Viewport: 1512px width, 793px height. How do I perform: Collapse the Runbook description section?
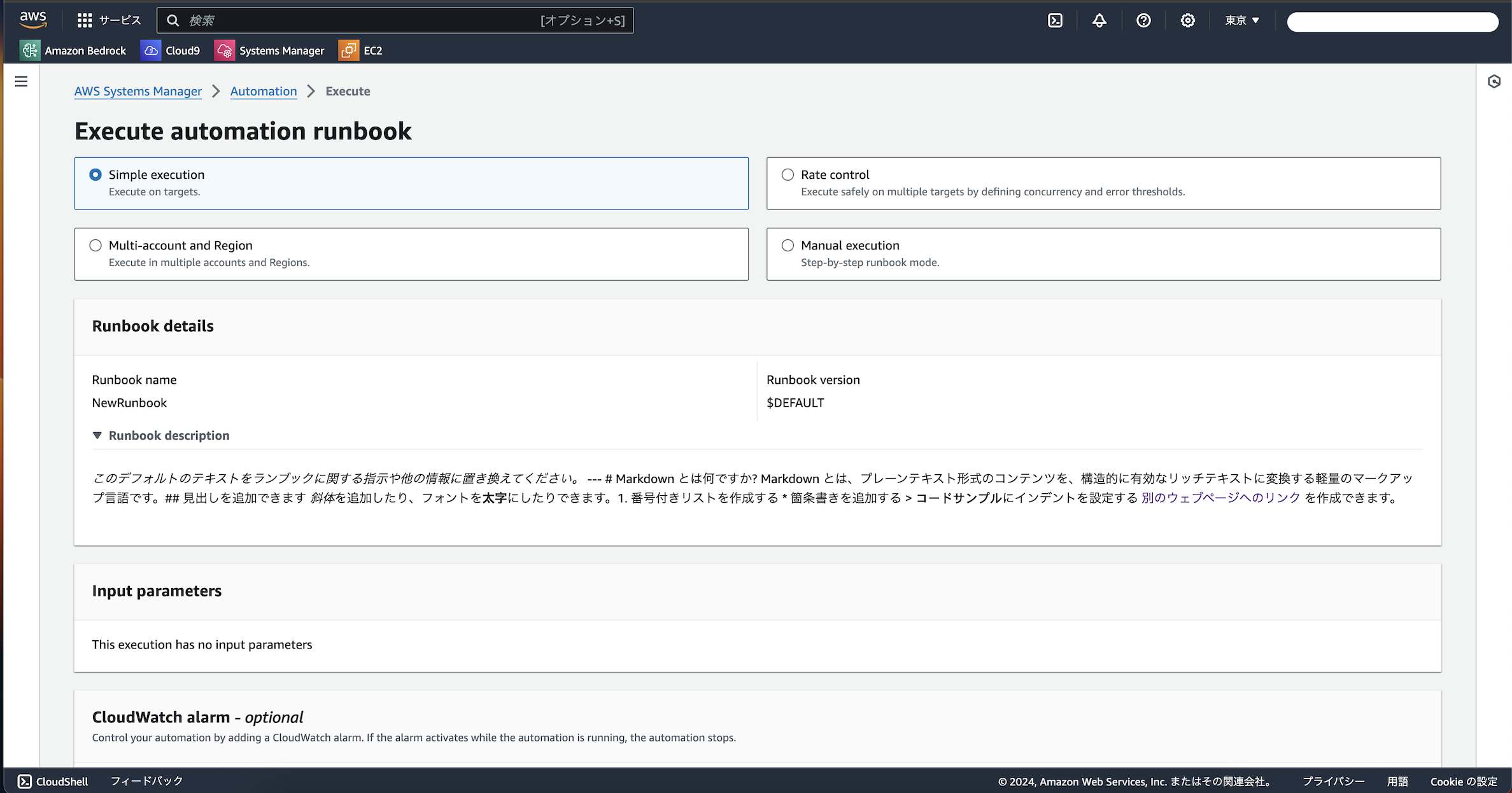(97, 435)
